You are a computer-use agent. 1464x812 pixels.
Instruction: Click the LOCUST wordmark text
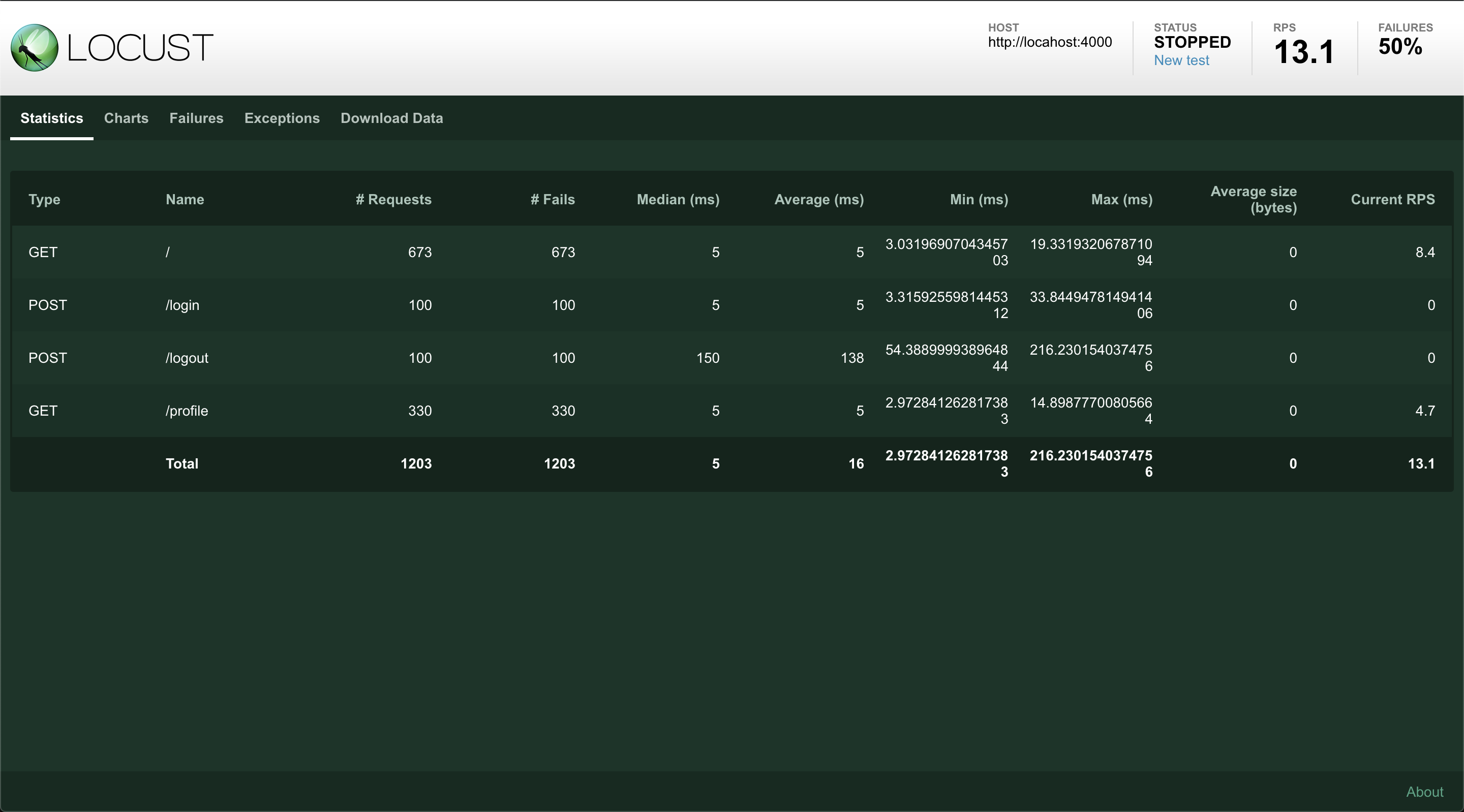tap(140, 48)
